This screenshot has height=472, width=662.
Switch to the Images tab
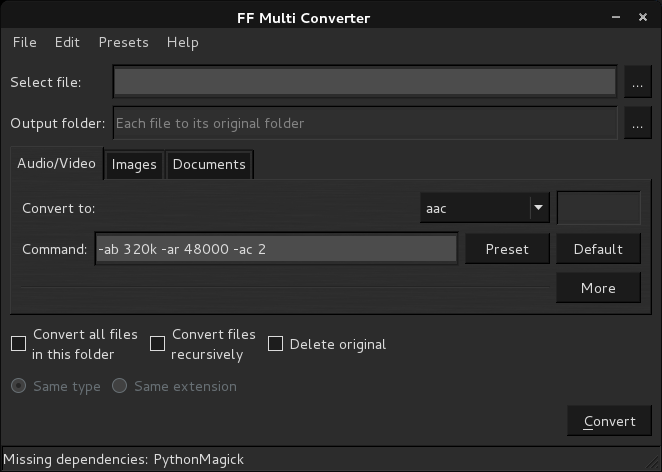point(134,164)
